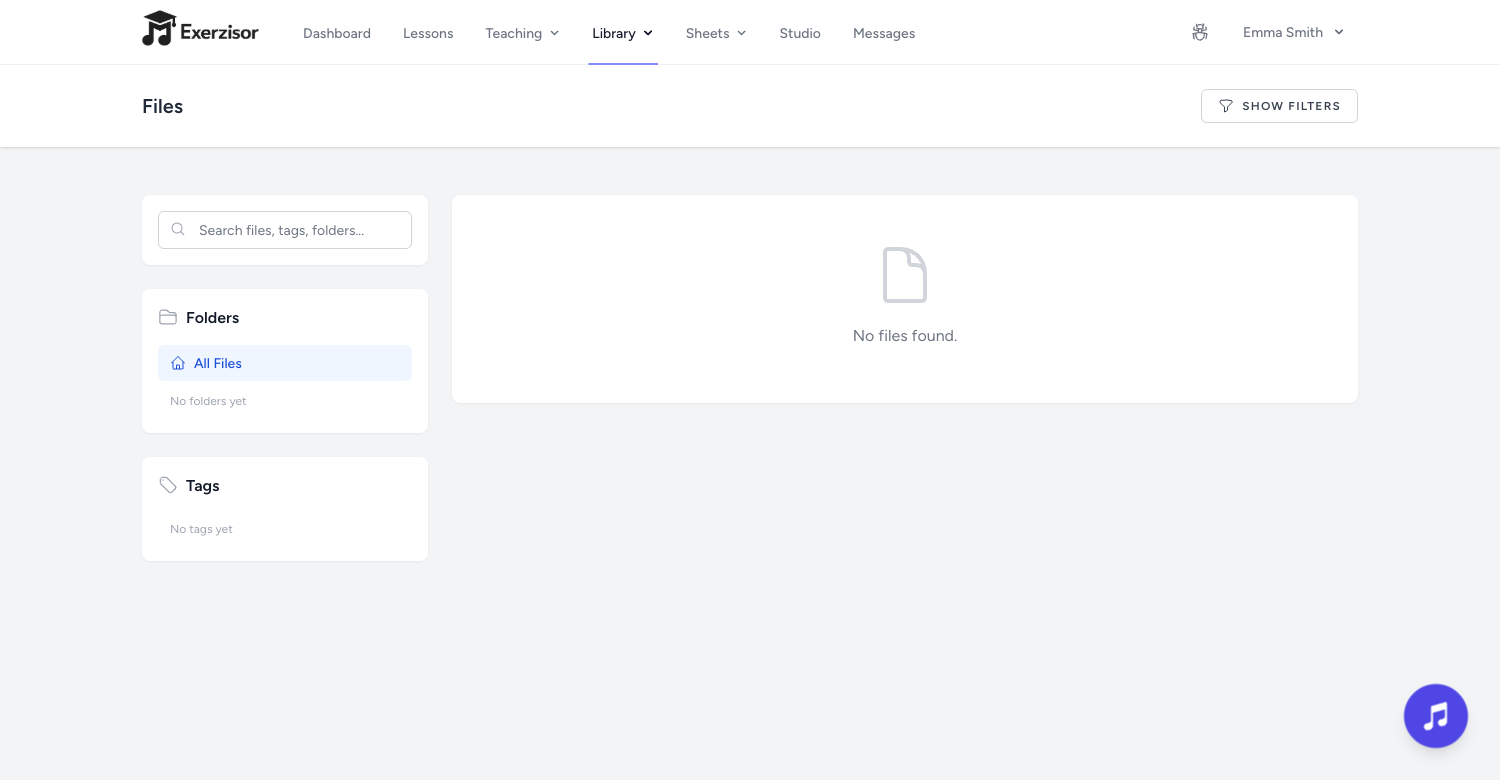This screenshot has height=780, width=1500.
Task: Open the Lessons page
Action: pos(428,33)
